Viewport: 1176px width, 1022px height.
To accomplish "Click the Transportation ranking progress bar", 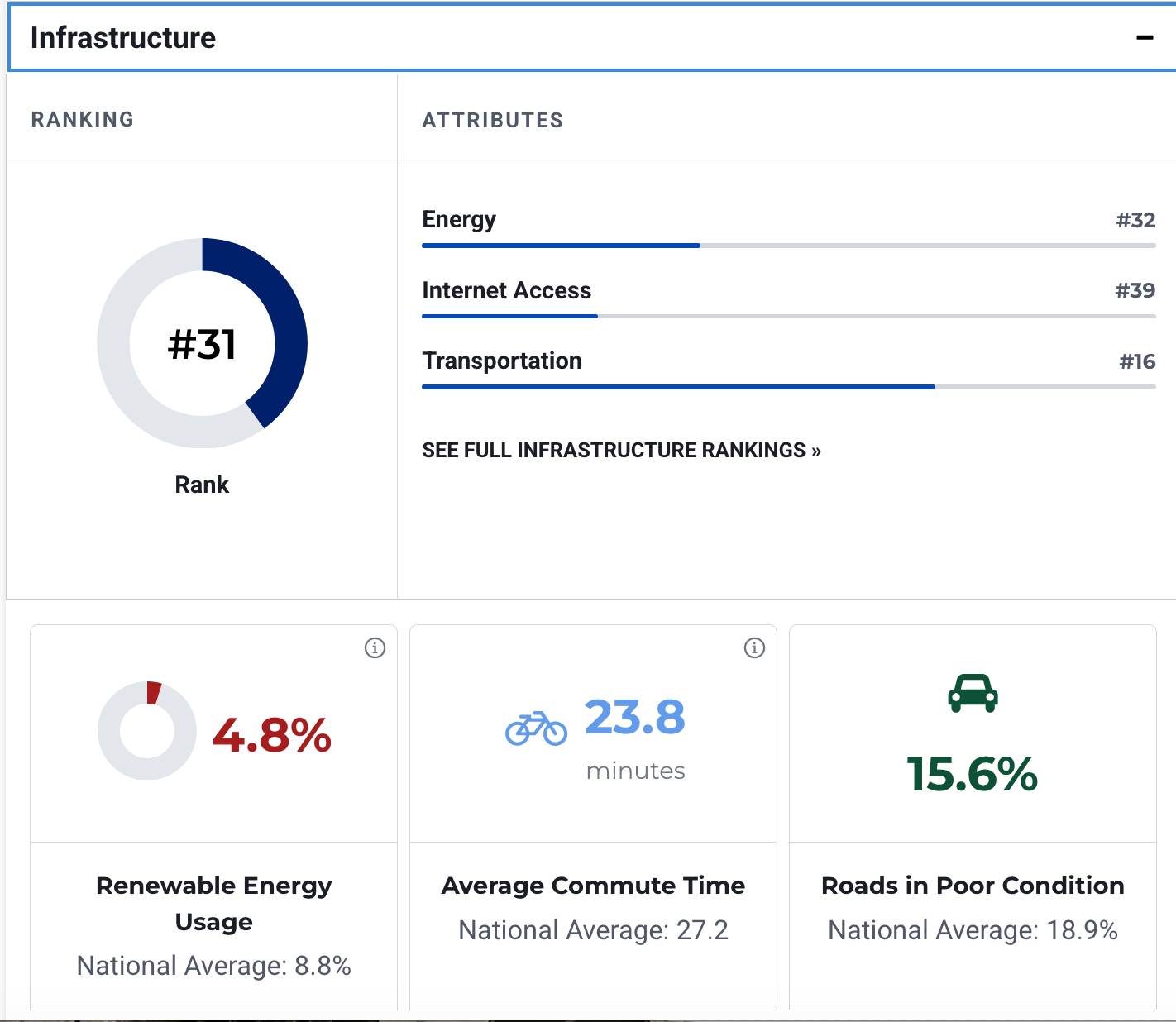I will [789, 387].
